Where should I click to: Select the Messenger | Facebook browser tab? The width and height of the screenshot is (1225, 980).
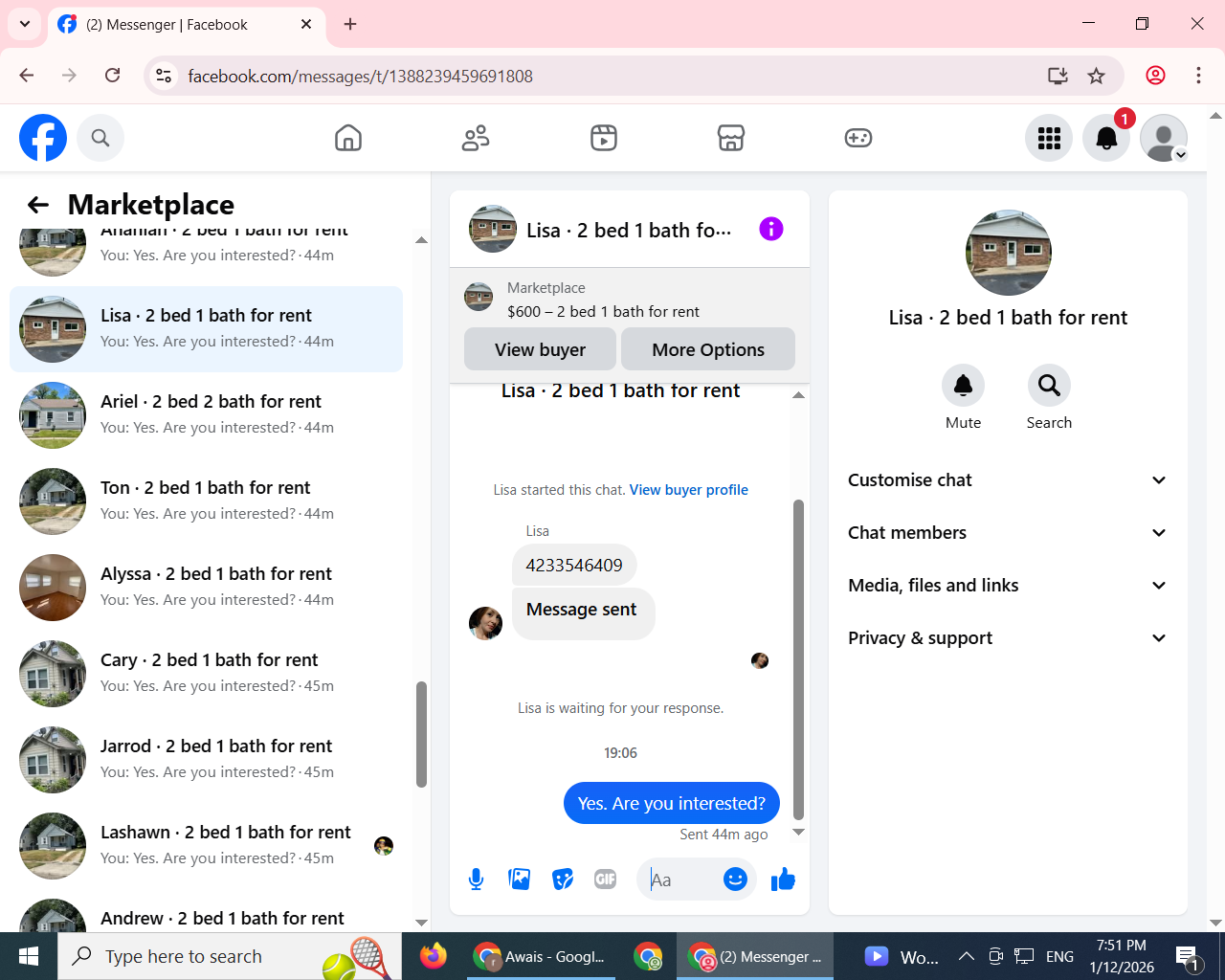click(x=187, y=24)
